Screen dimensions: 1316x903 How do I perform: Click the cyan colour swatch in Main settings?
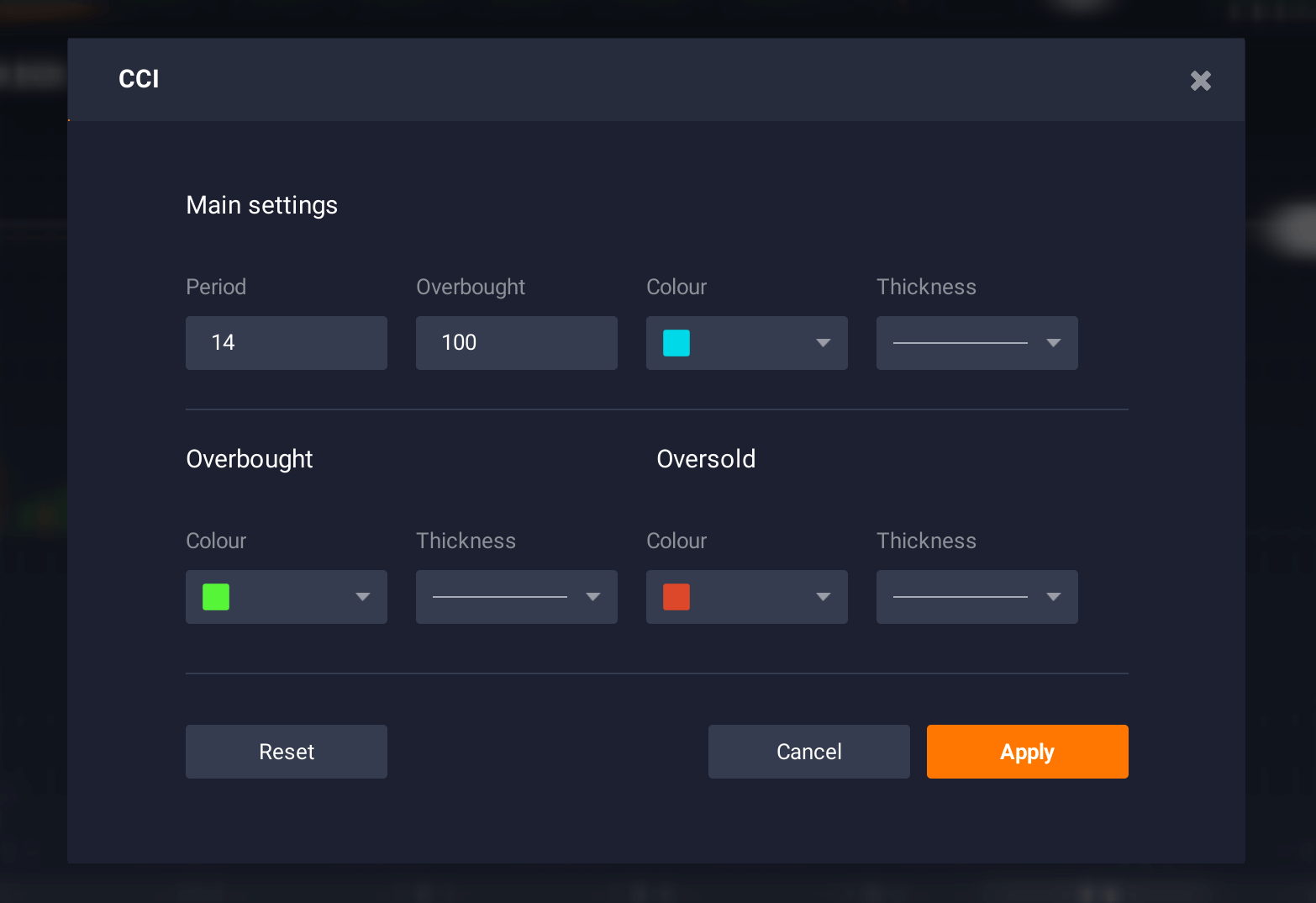[x=676, y=343]
